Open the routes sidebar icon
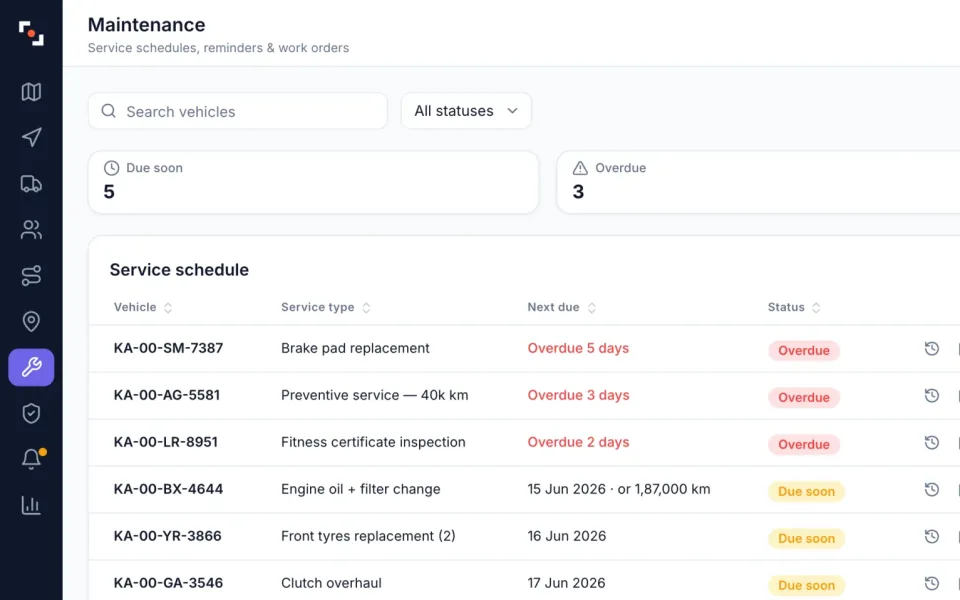The image size is (960, 600). click(x=31, y=276)
